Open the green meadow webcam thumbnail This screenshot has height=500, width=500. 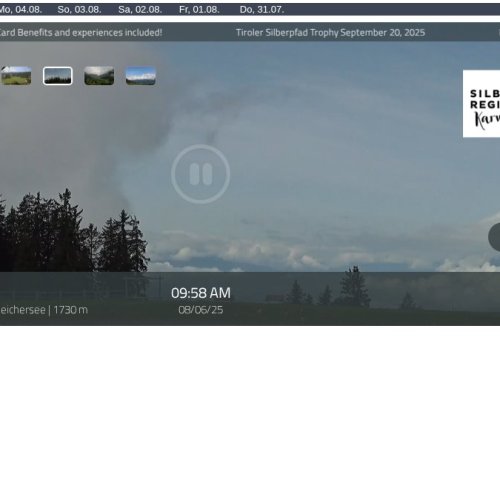click(16, 76)
